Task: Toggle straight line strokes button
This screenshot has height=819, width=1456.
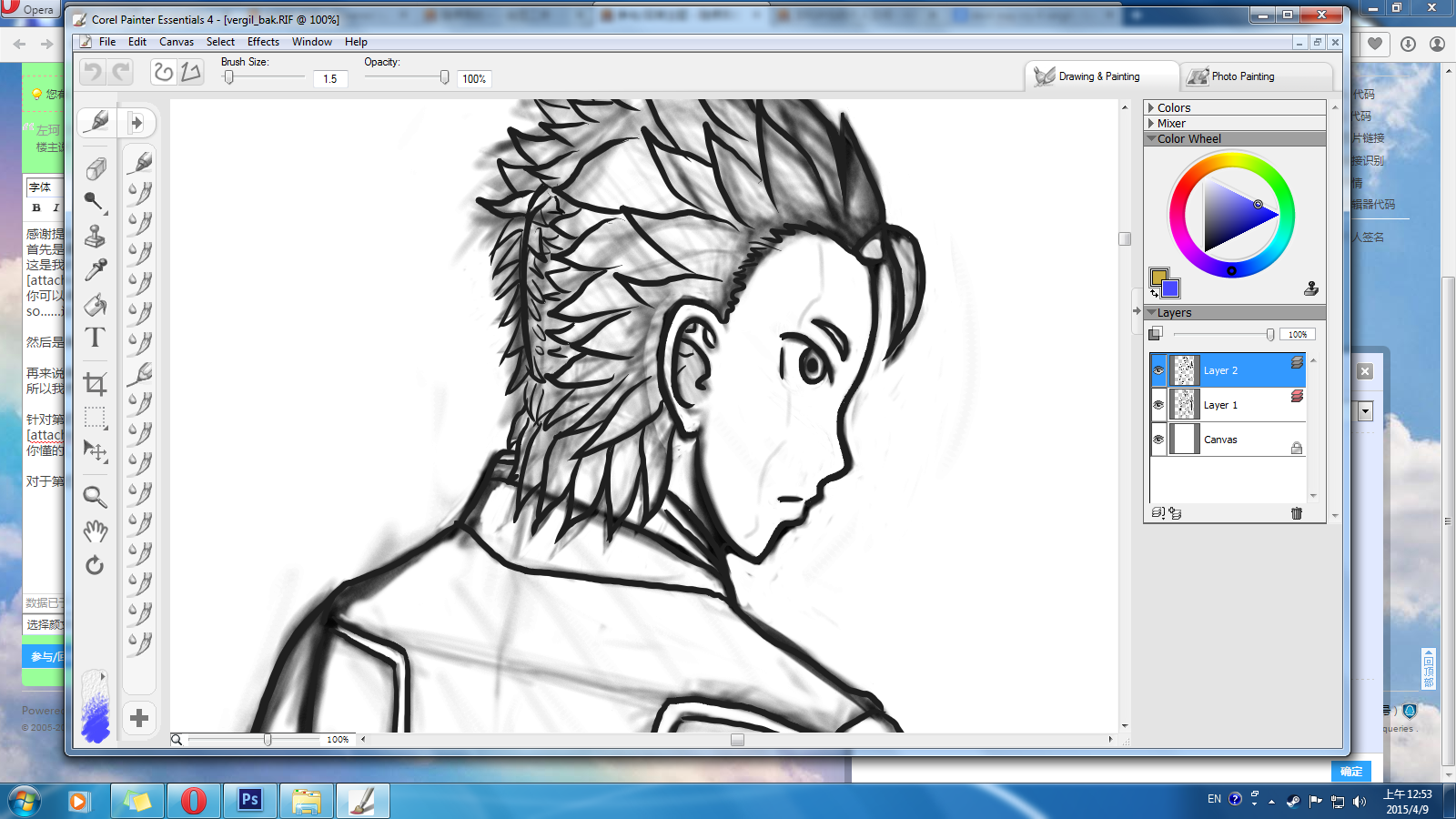Action: (191, 72)
